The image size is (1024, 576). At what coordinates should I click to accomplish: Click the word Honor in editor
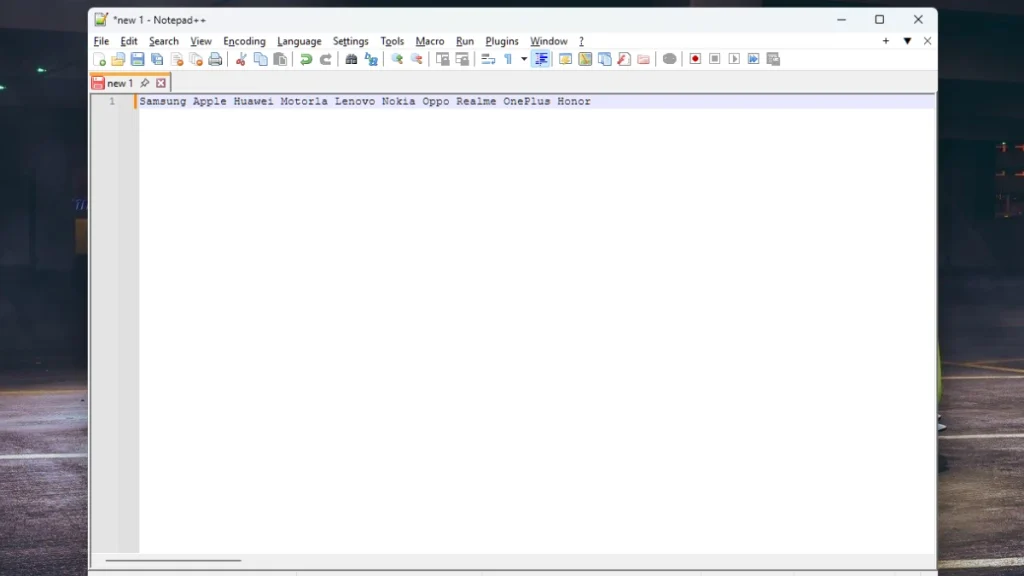tap(573, 101)
